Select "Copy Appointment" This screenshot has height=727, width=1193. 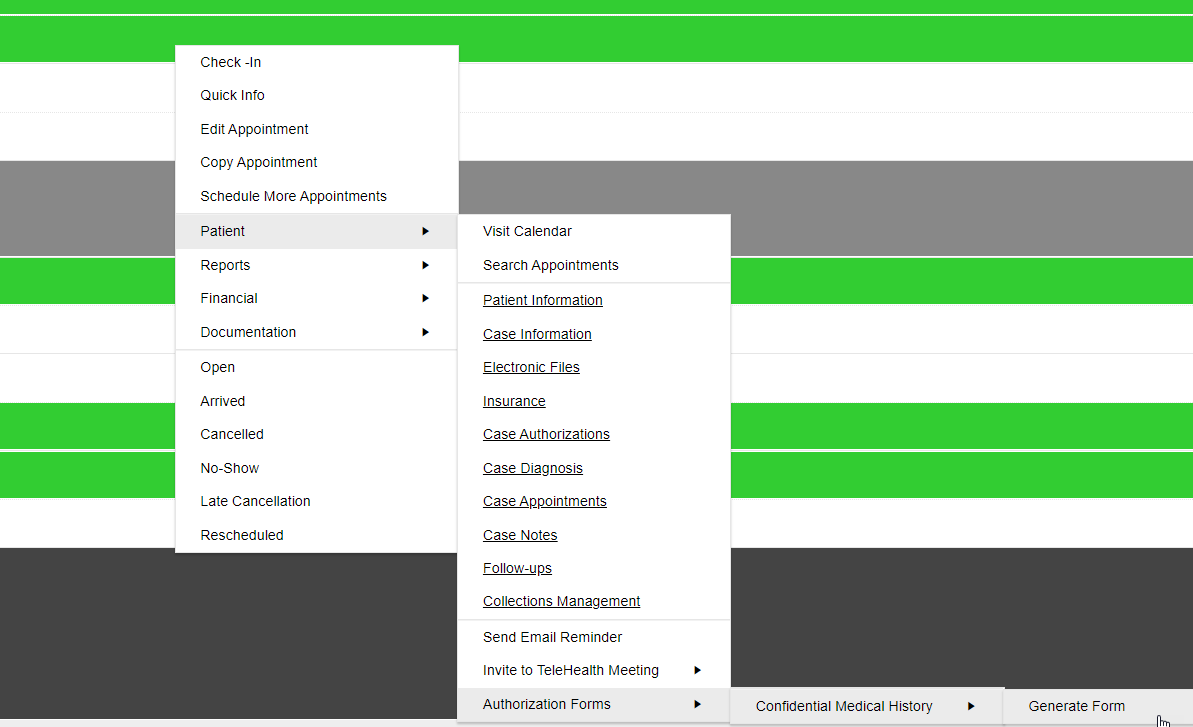[x=258, y=162]
